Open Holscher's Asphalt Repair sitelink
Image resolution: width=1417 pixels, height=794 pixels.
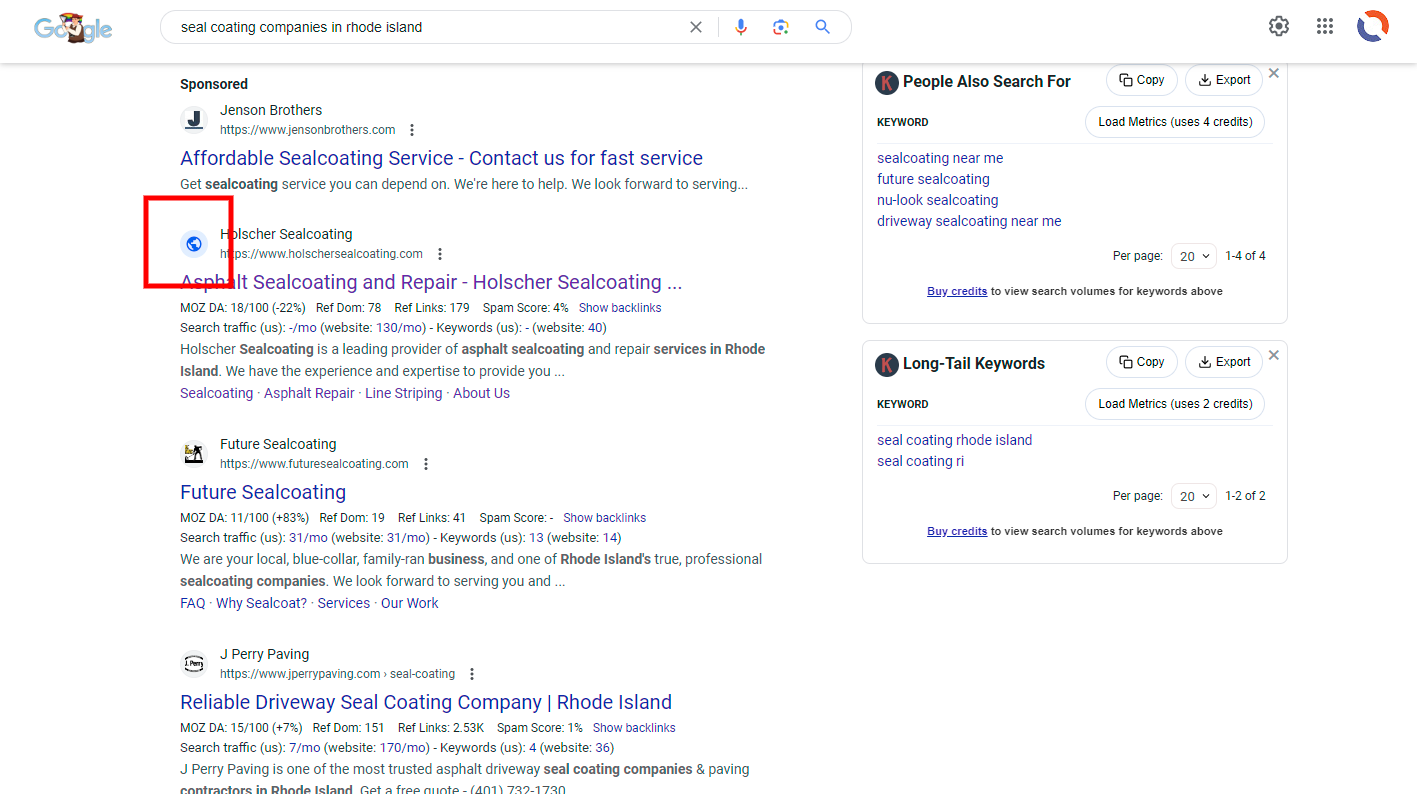click(x=309, y=393)
